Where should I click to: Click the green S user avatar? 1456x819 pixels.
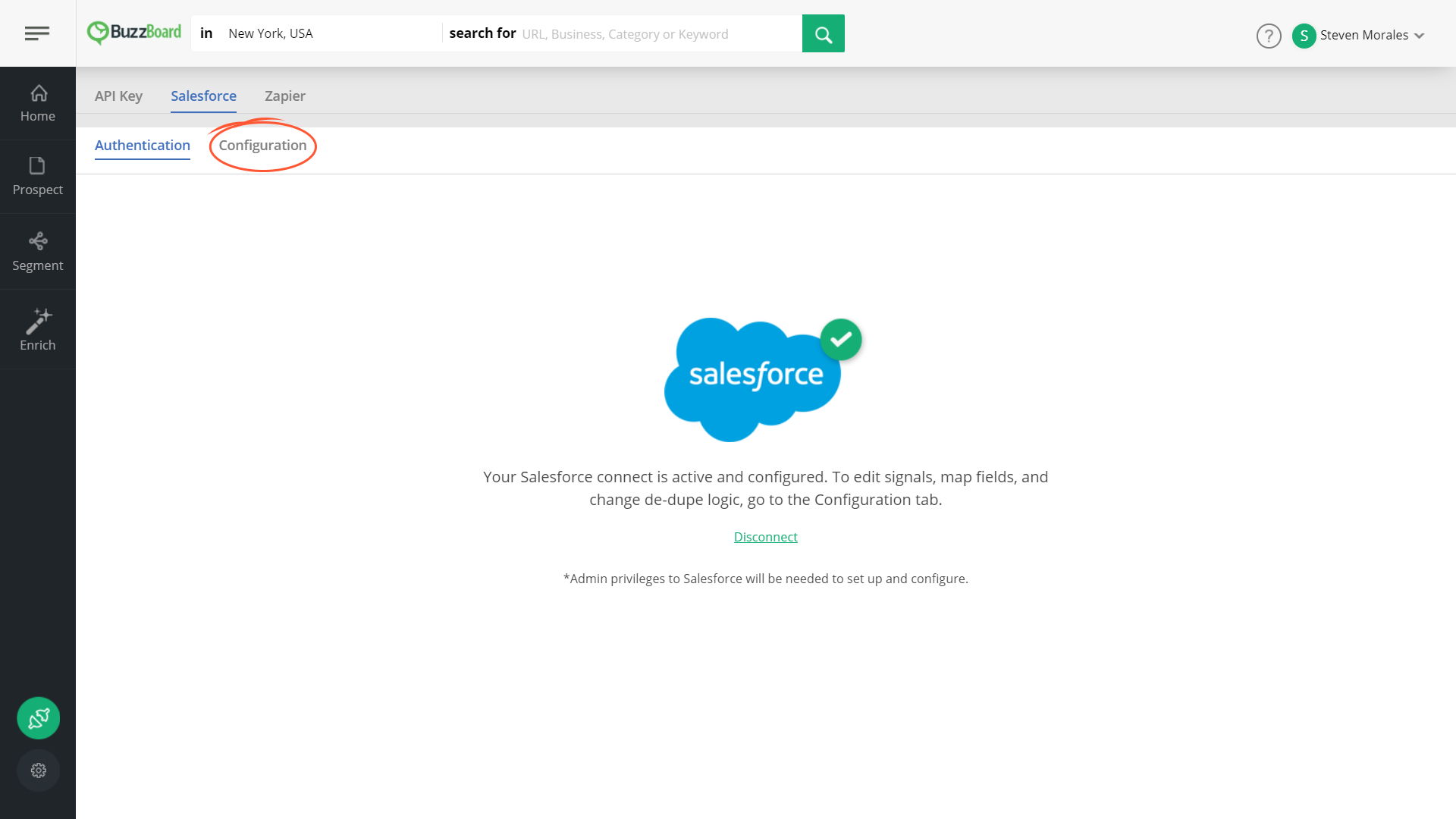(x=1304, y=36)
